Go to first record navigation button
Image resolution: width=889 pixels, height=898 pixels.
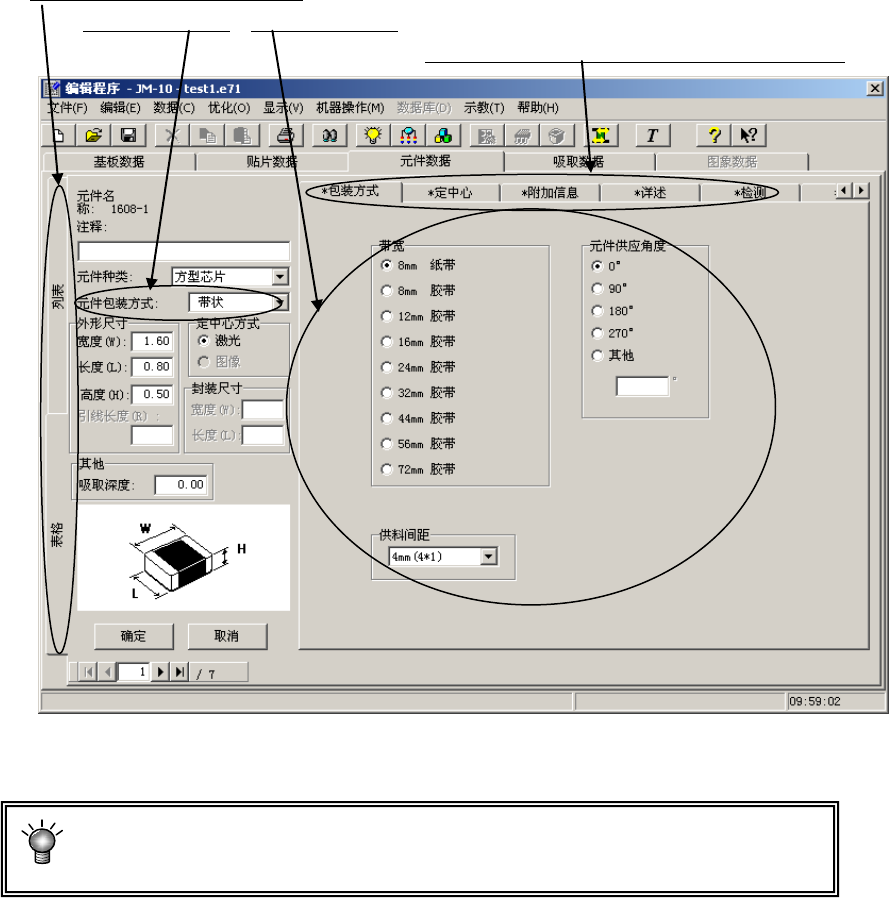click(x=88, y=672)
